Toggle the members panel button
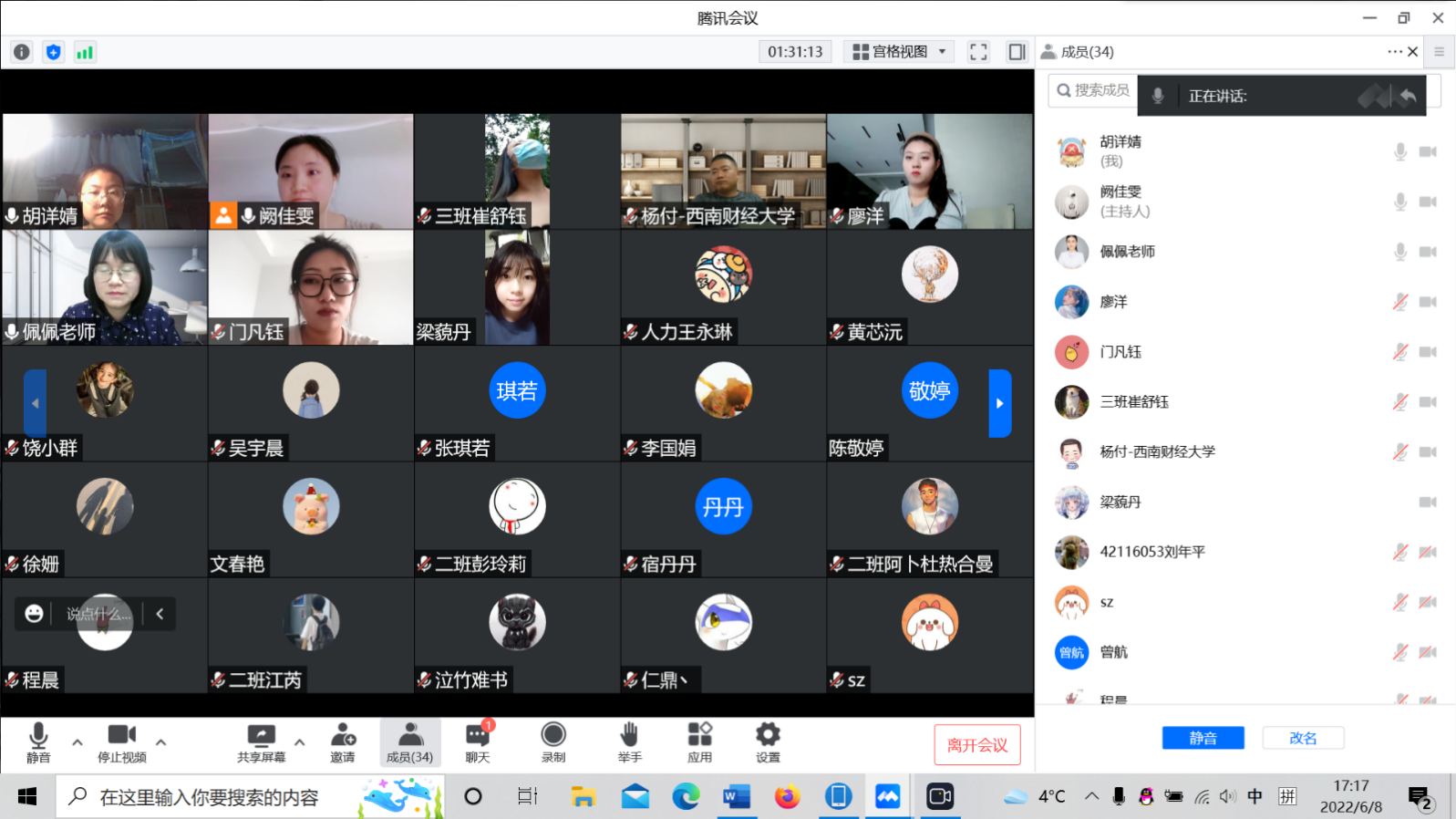Screen dimensions: 1456x819 [x=409, y=742]
